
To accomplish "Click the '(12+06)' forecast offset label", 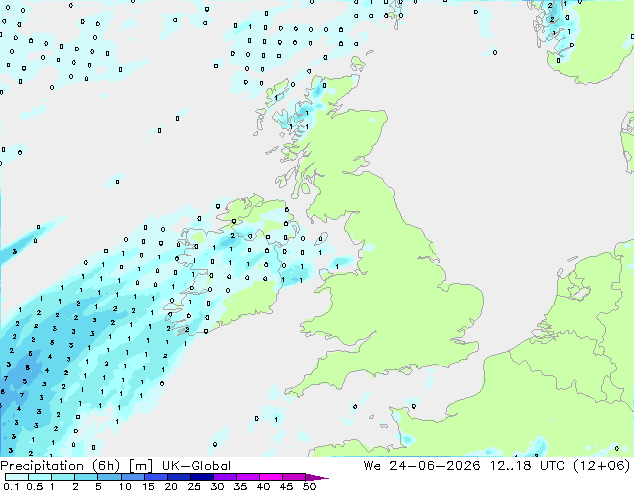I will [x=602, y=466].
